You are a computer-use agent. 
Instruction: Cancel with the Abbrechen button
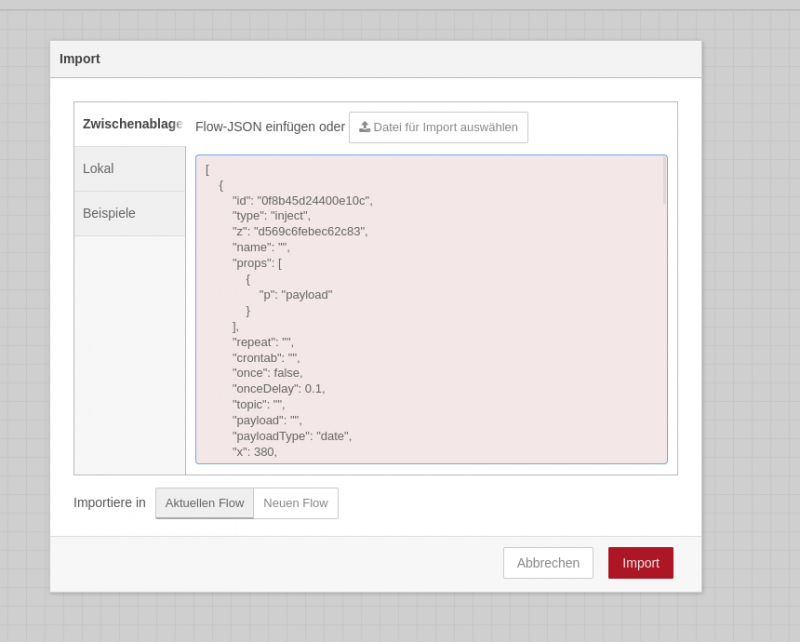tap(548, 563)
